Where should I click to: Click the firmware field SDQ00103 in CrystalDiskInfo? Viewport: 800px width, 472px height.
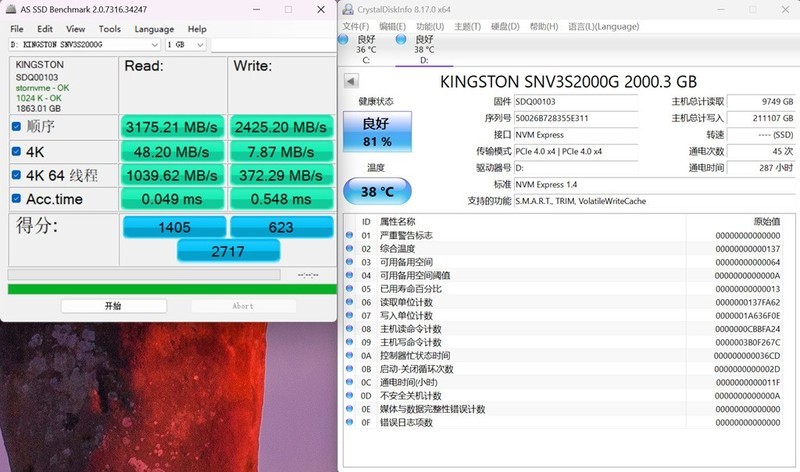(x=576, y=102)
